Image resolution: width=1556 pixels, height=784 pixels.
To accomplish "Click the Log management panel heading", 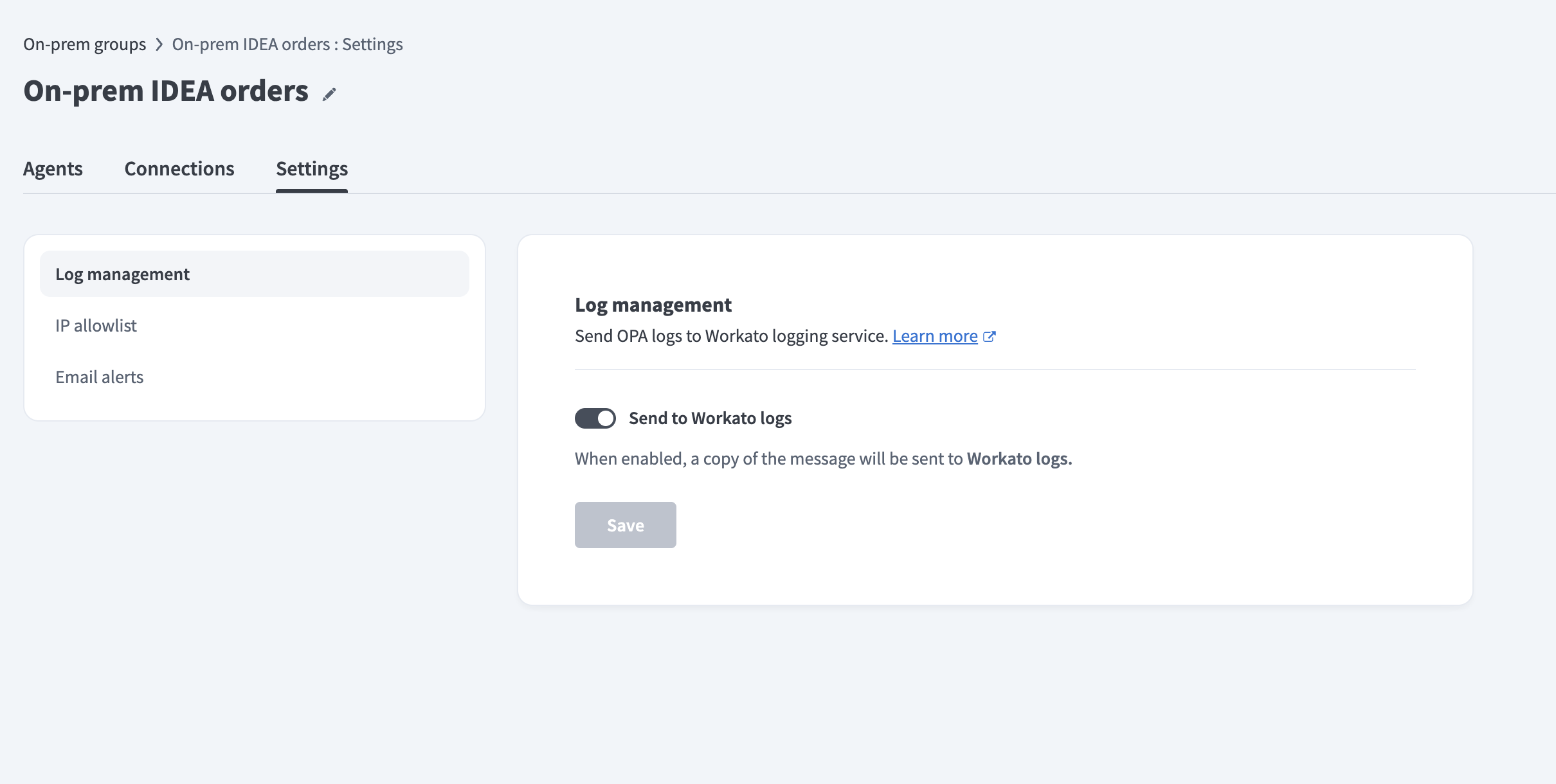I will coord(653,304).
